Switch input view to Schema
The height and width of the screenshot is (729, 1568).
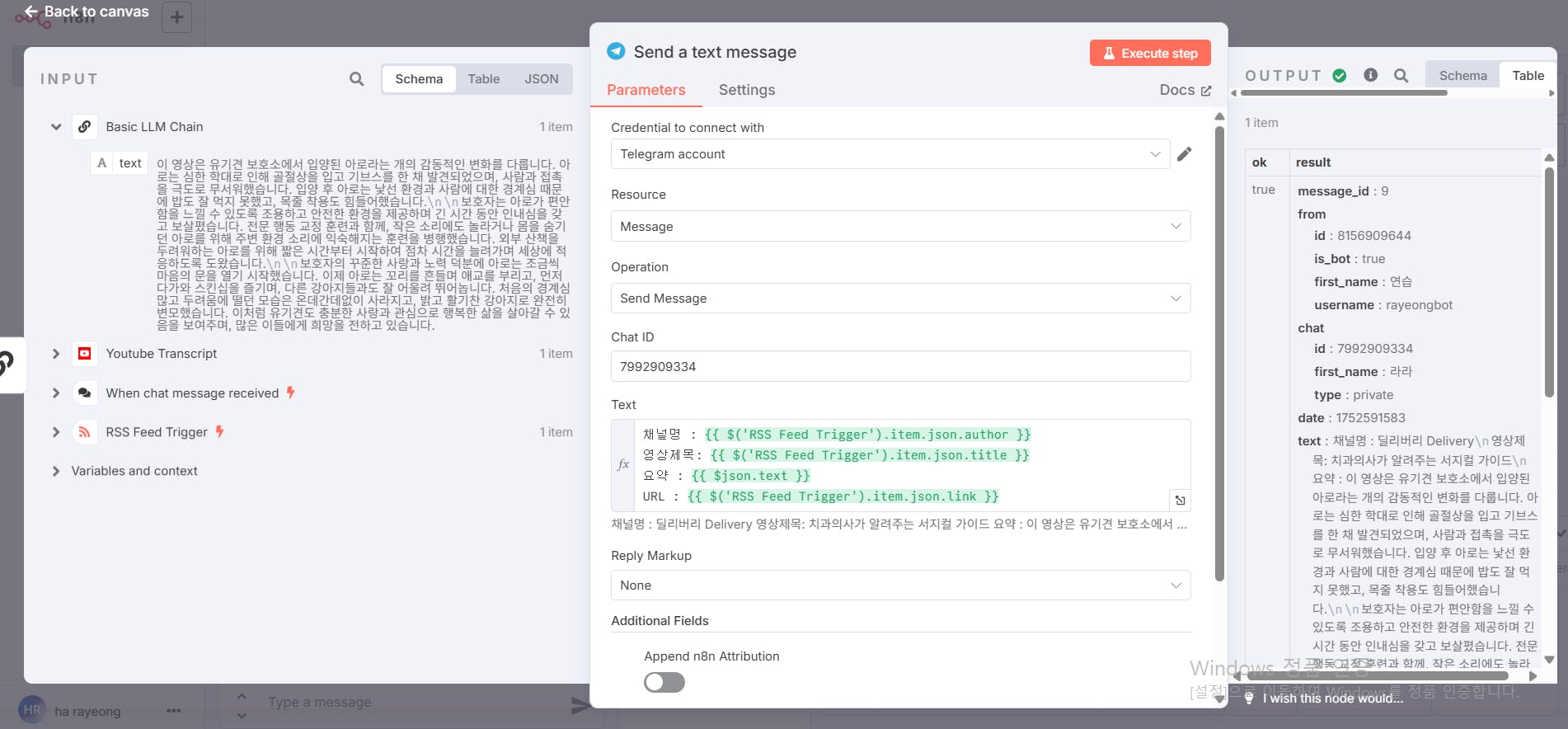[x=419, y=79]
